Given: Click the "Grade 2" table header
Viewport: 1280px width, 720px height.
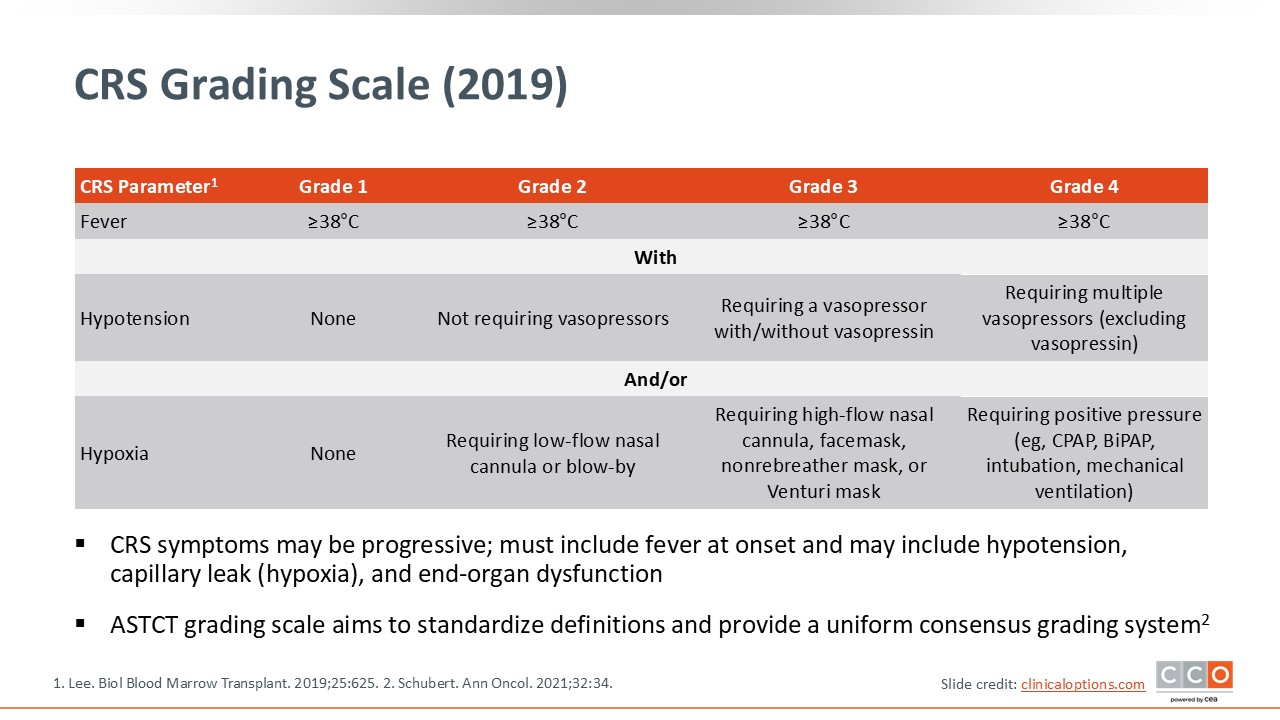Looking at the screenshot, I should coord(552,186).
